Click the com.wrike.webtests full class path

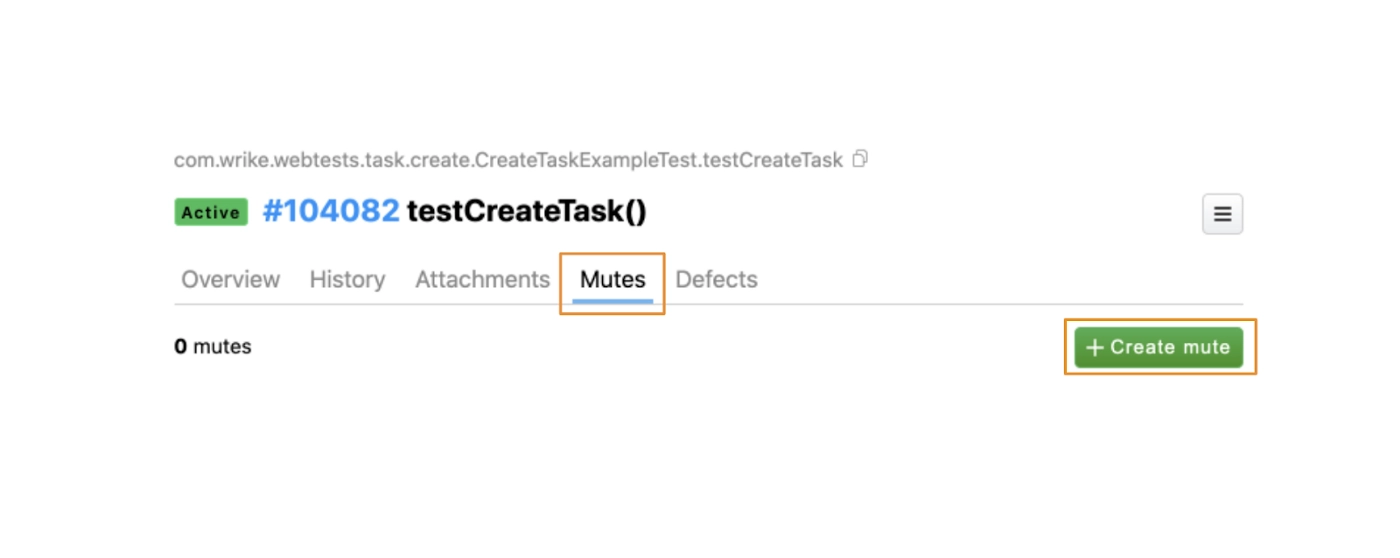pyautogui.click(x=508, y=160)
